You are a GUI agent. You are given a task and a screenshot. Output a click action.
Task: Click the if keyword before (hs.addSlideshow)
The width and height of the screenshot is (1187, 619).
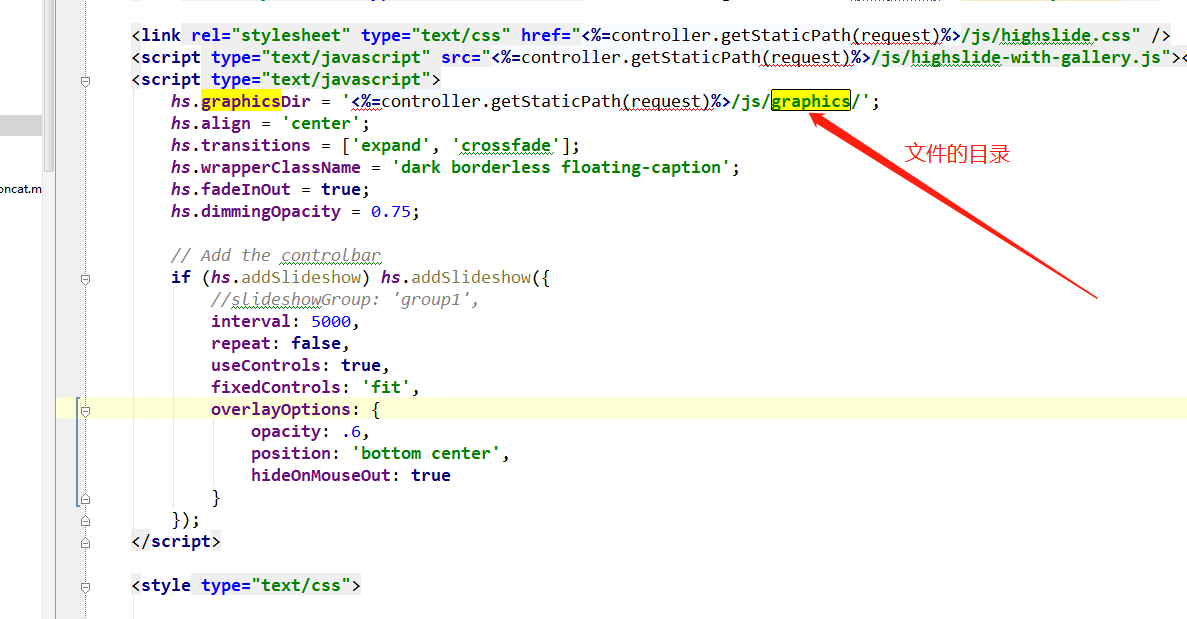pos(181,277)
